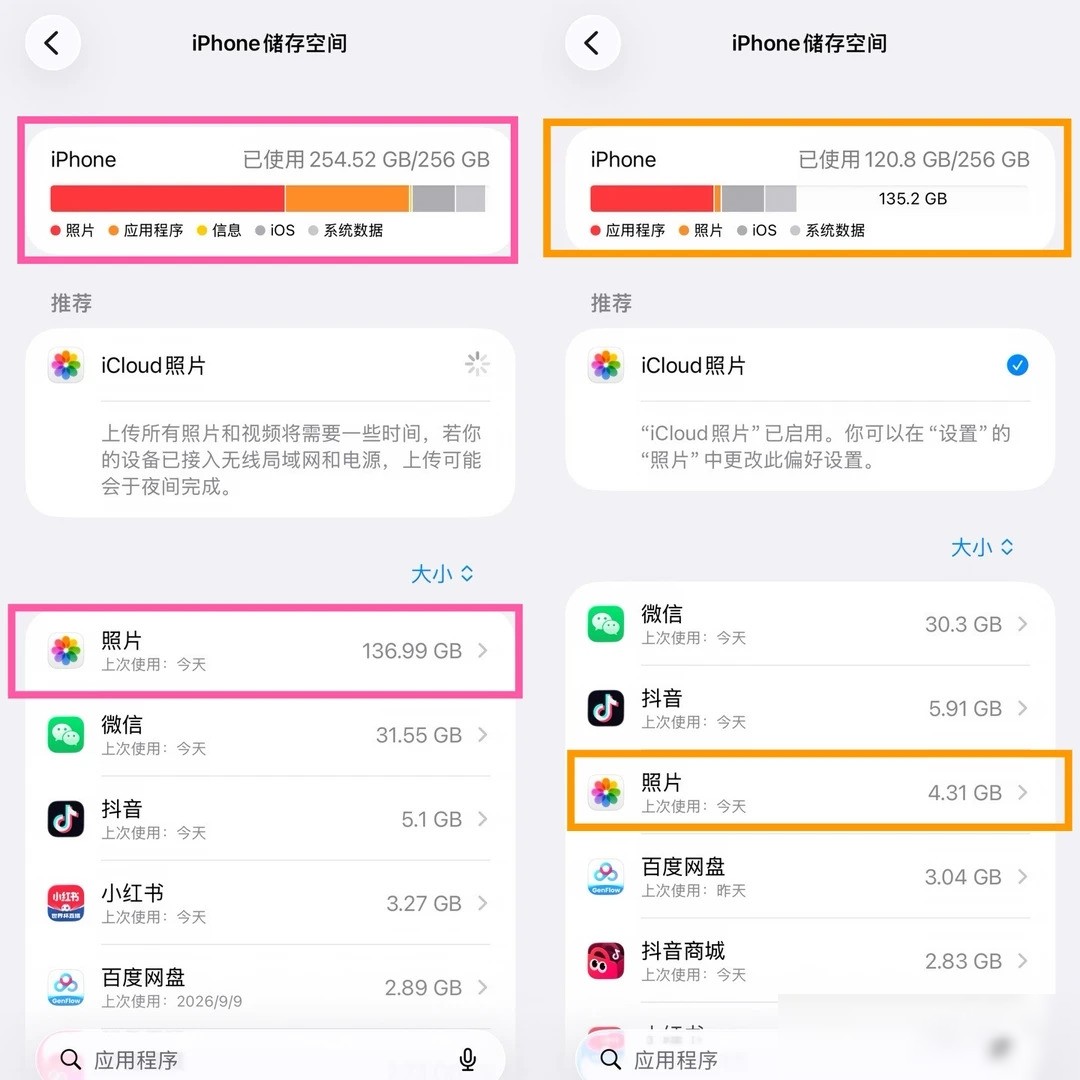Viewport: 1080px width, 1080px height.
Task: Open Baidu Netdisk row showing 2.89 GB
Action: coord(270,987)
